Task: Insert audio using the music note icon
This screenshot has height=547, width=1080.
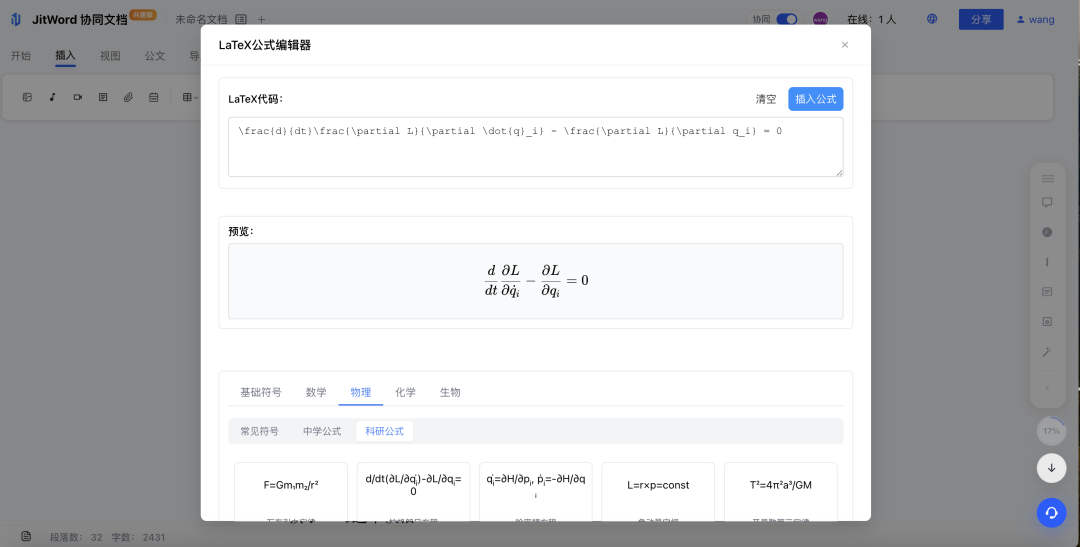Action: (52, 98)
